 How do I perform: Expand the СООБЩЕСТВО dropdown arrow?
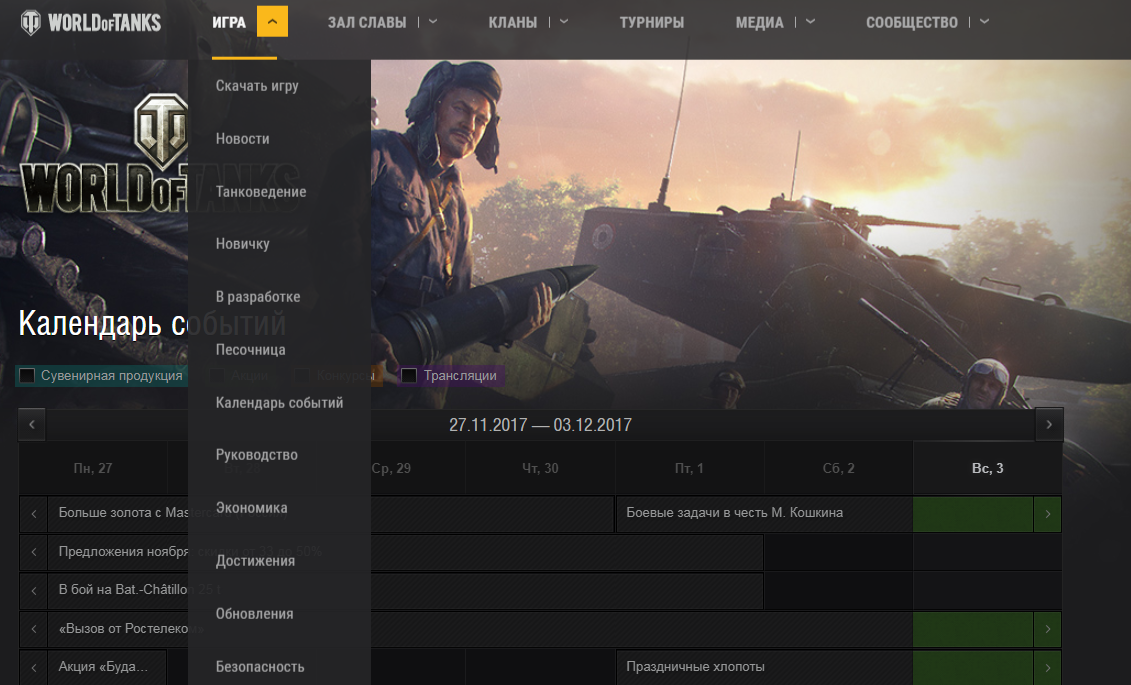pyautogui.click(x=985, y=22)
